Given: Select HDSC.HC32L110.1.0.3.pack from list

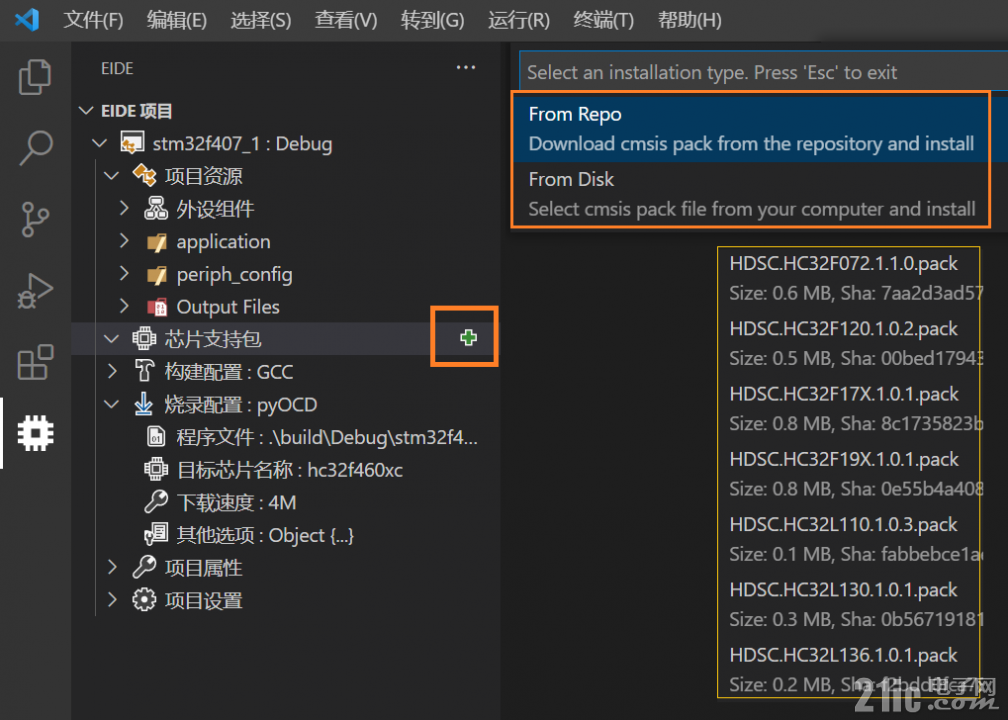Looking at the screenshot, I should [x=849, y=539].
